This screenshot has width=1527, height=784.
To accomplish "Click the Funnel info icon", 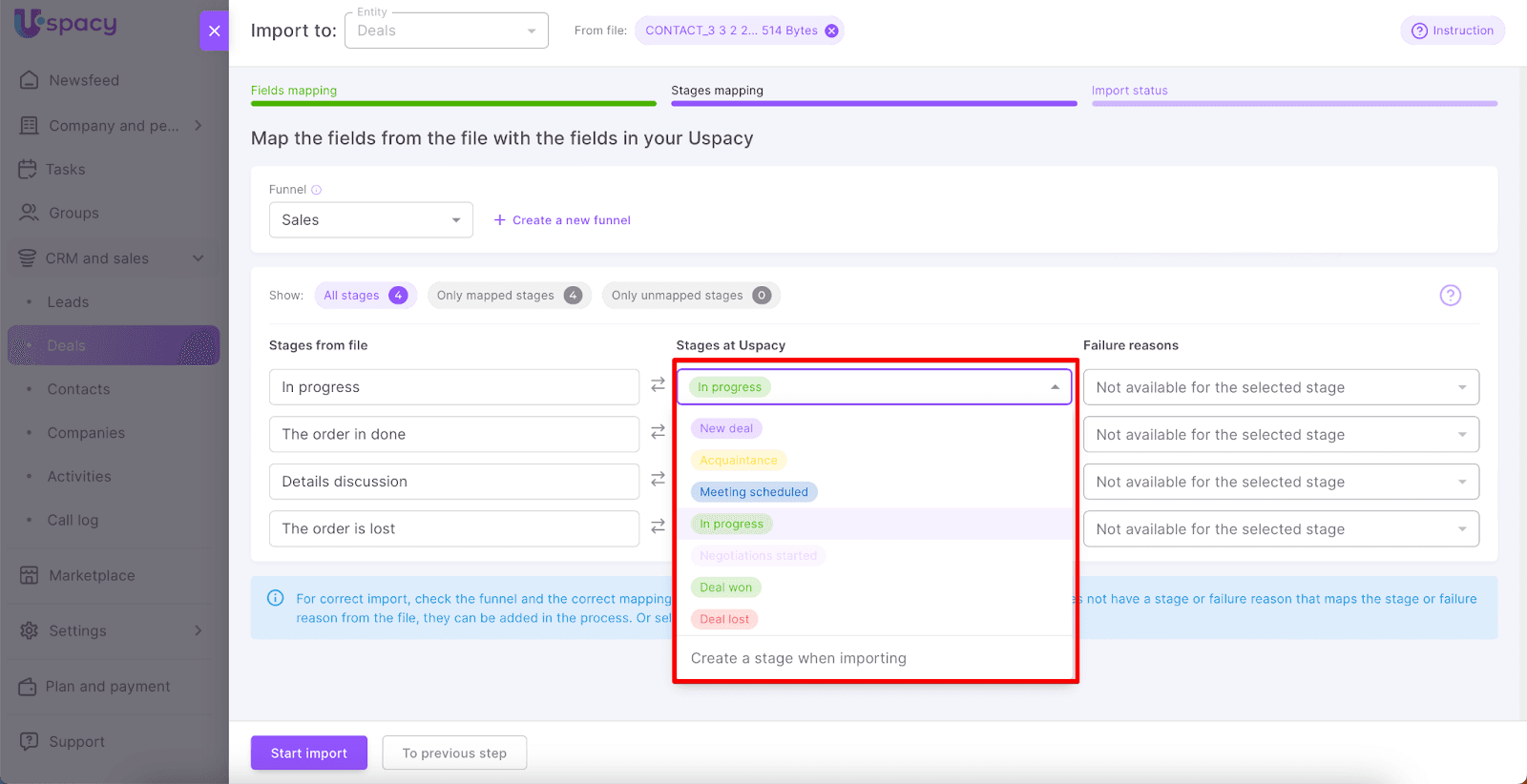I will [317, 190].
